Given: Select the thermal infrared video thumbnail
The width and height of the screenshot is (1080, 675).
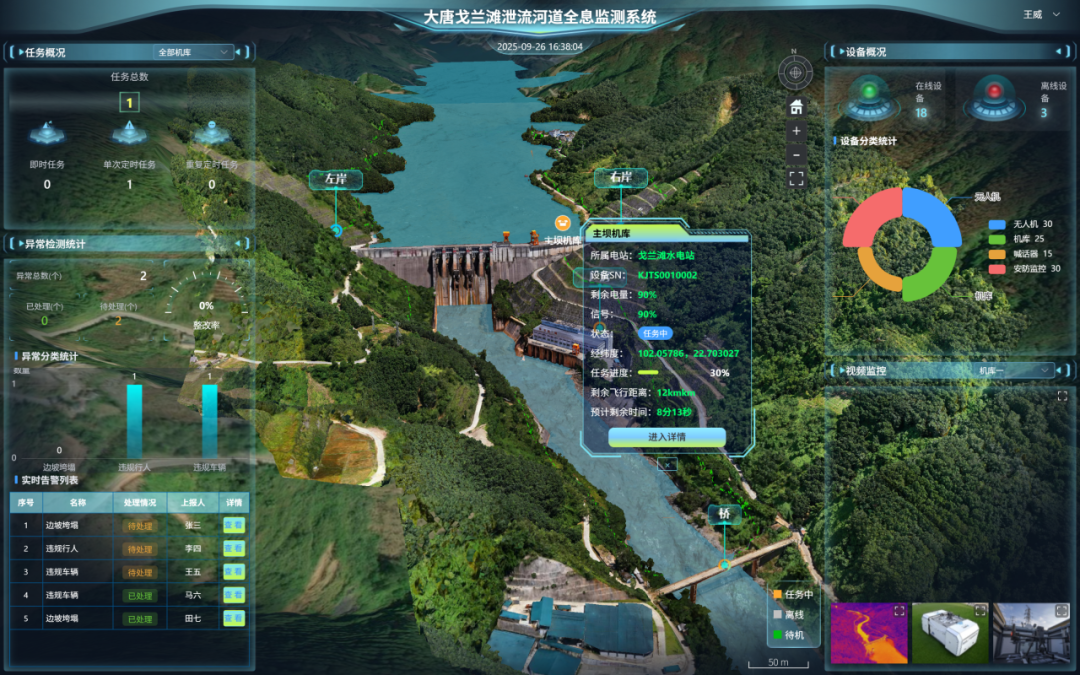Looking at the screenshot, I should pos(869,633).
